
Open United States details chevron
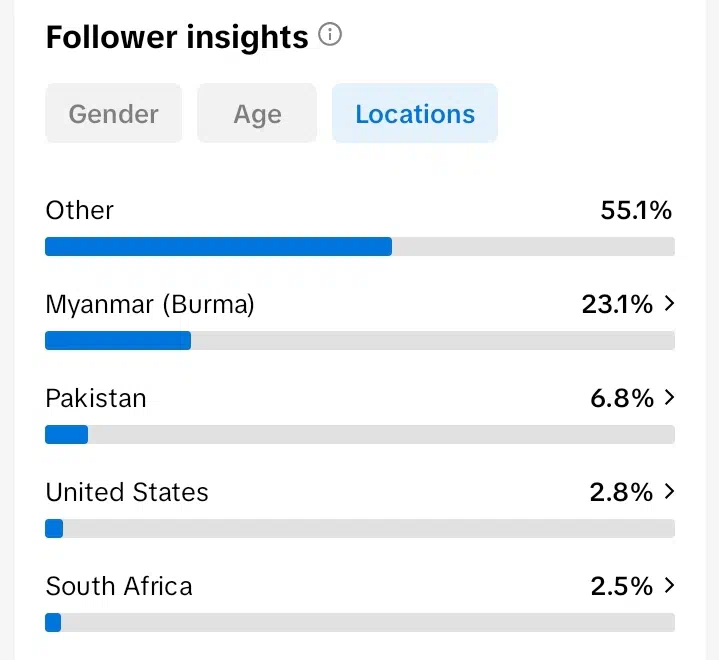pyautogui.click(x=669, y=491)
